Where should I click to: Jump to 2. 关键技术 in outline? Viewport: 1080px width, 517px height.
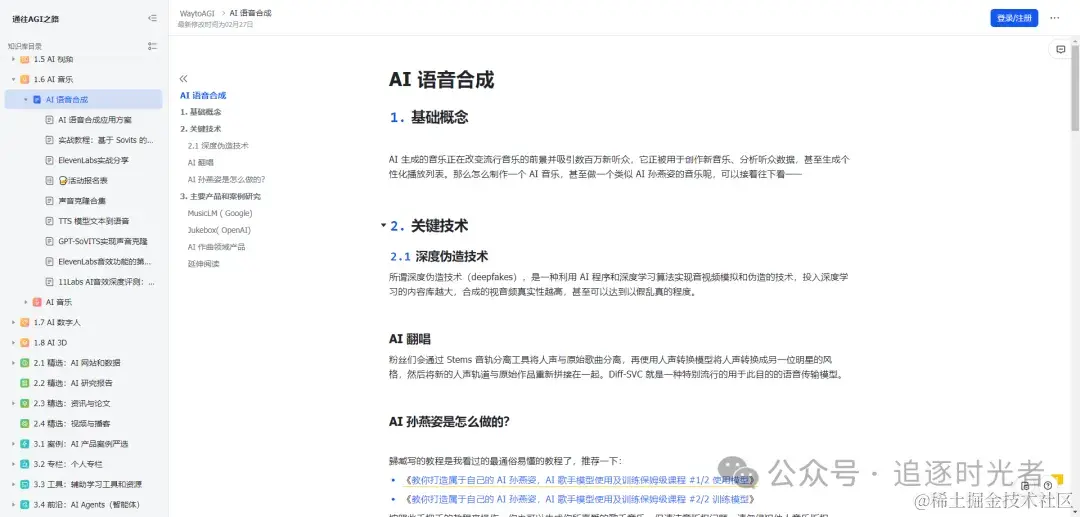[x=200, y=129]
